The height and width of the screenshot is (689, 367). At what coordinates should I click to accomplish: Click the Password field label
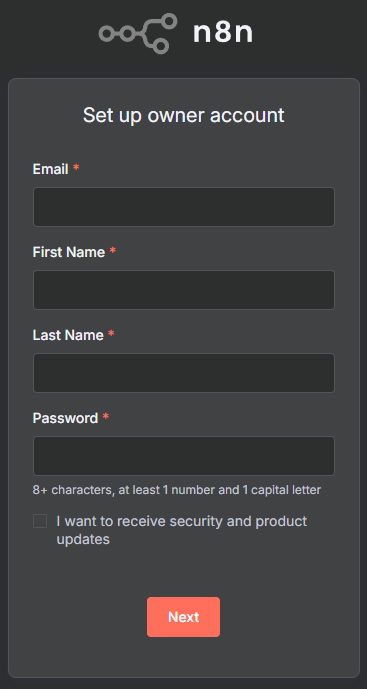65,418
